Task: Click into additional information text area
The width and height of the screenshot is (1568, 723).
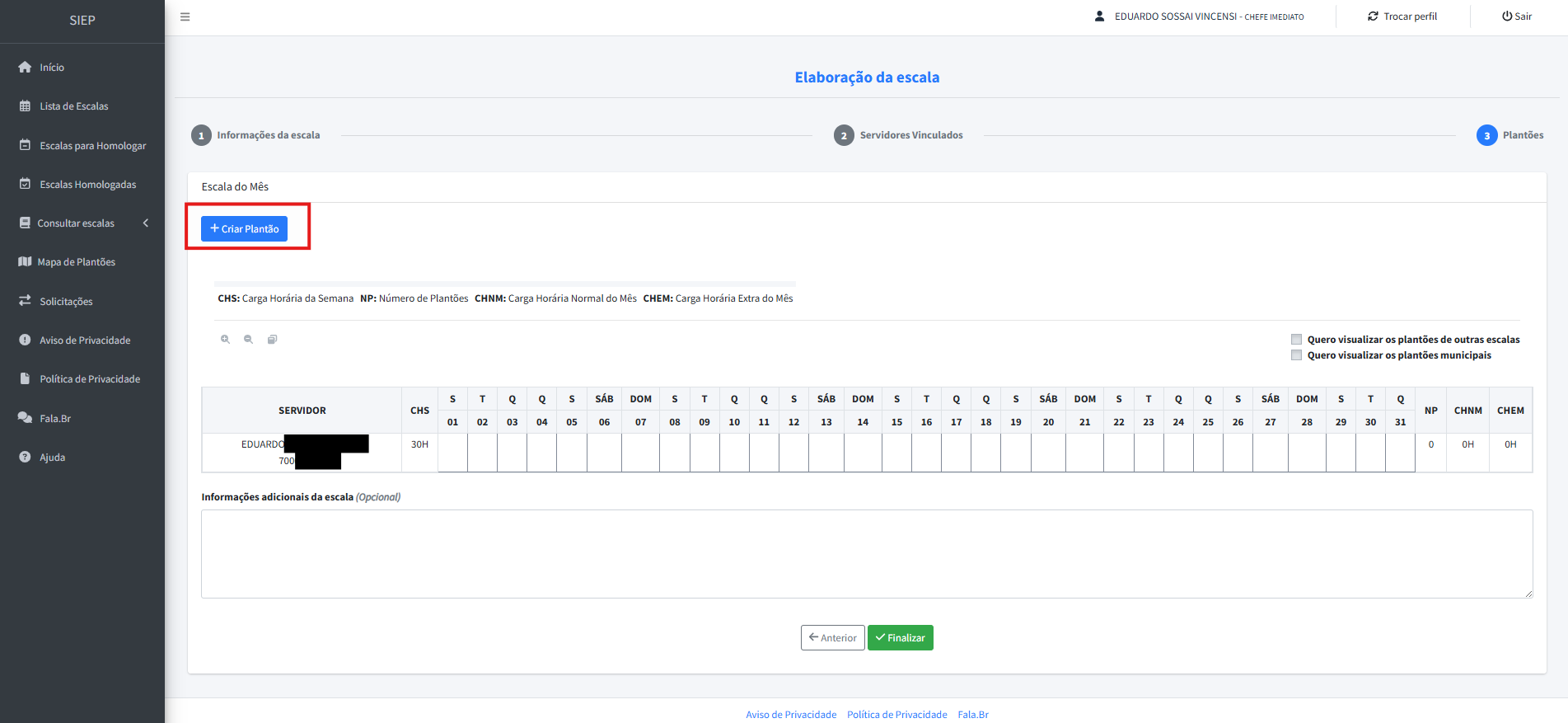Action: tap(866, 553)
